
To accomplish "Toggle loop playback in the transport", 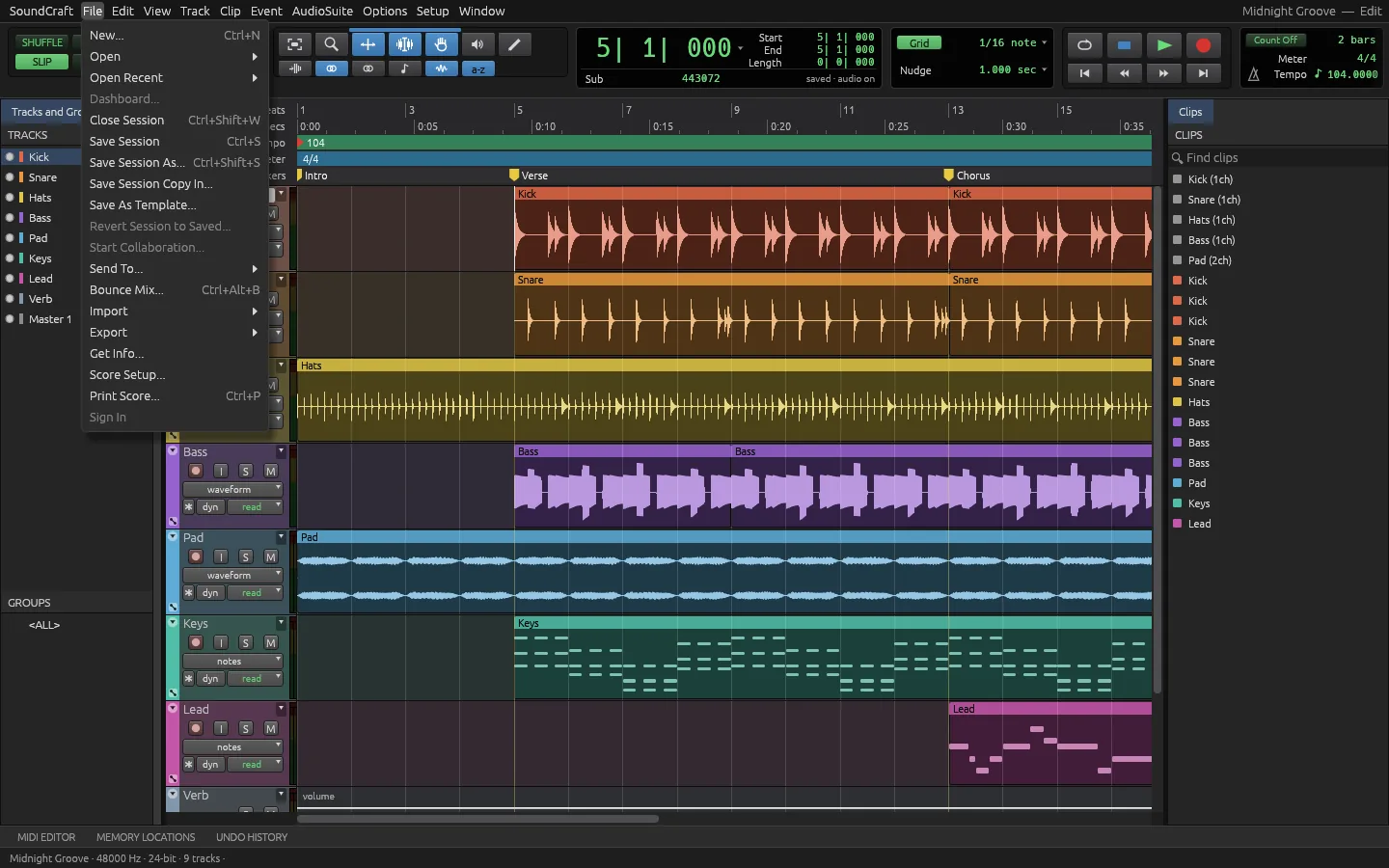I will (1084, 45).
